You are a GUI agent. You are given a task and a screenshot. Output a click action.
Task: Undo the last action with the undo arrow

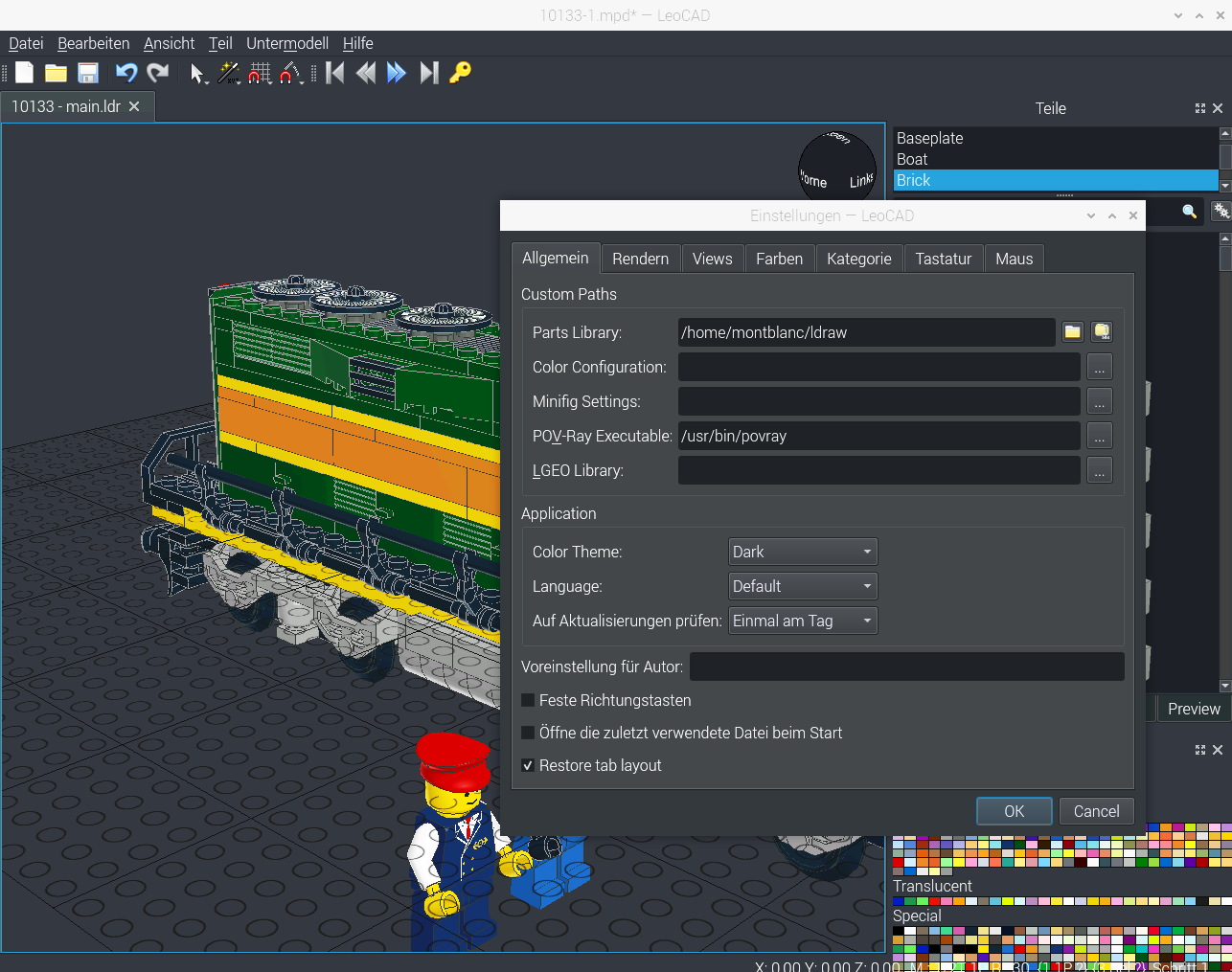[x=125, y=73]
